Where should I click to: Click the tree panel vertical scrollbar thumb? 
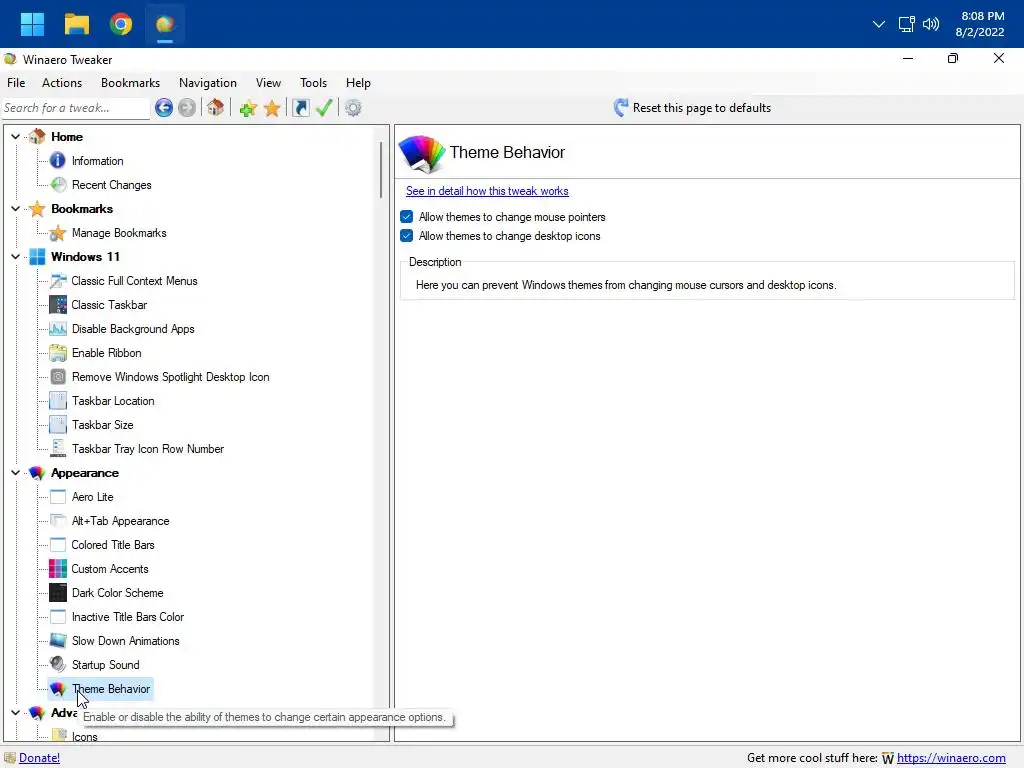pyautogui.click(x=381, y=170)
